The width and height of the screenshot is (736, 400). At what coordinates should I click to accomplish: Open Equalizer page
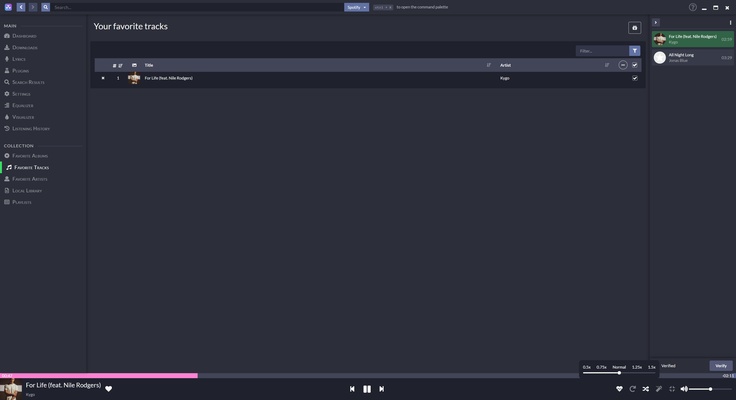19,106
